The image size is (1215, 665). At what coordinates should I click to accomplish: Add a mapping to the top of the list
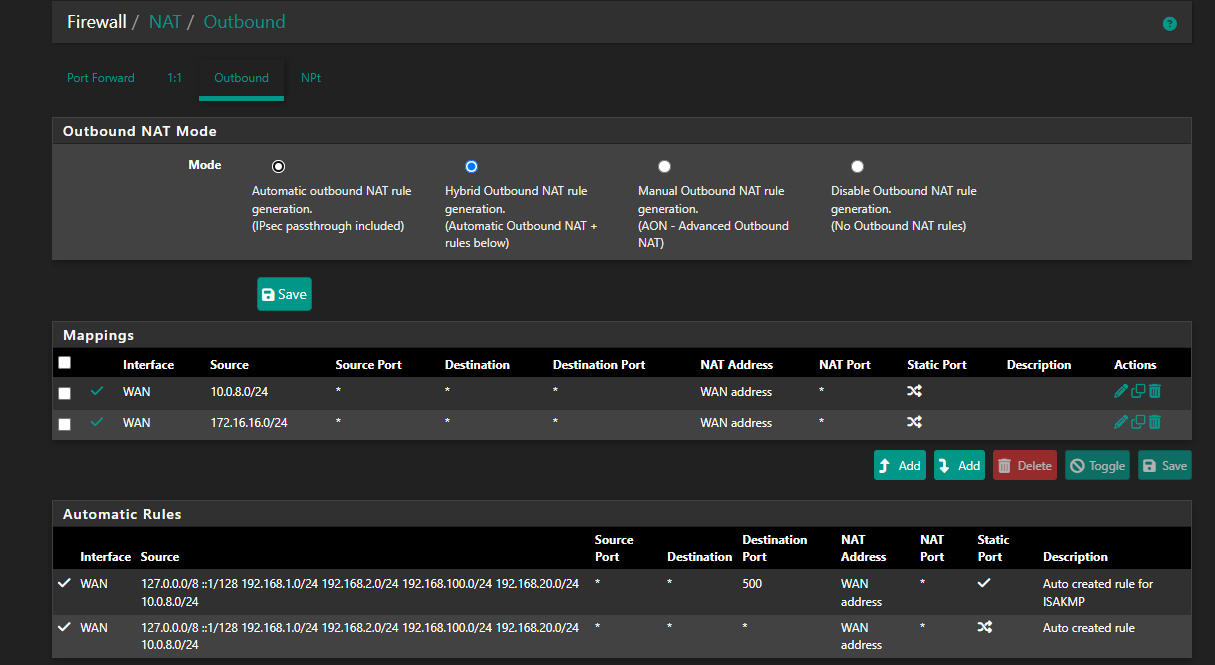click(900, 465)
